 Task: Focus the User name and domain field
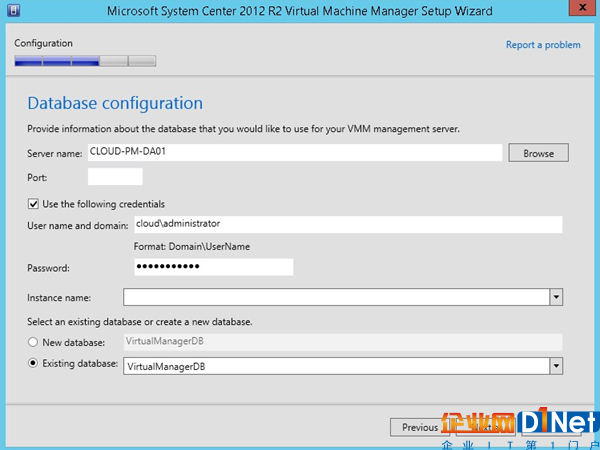(348, 224)
